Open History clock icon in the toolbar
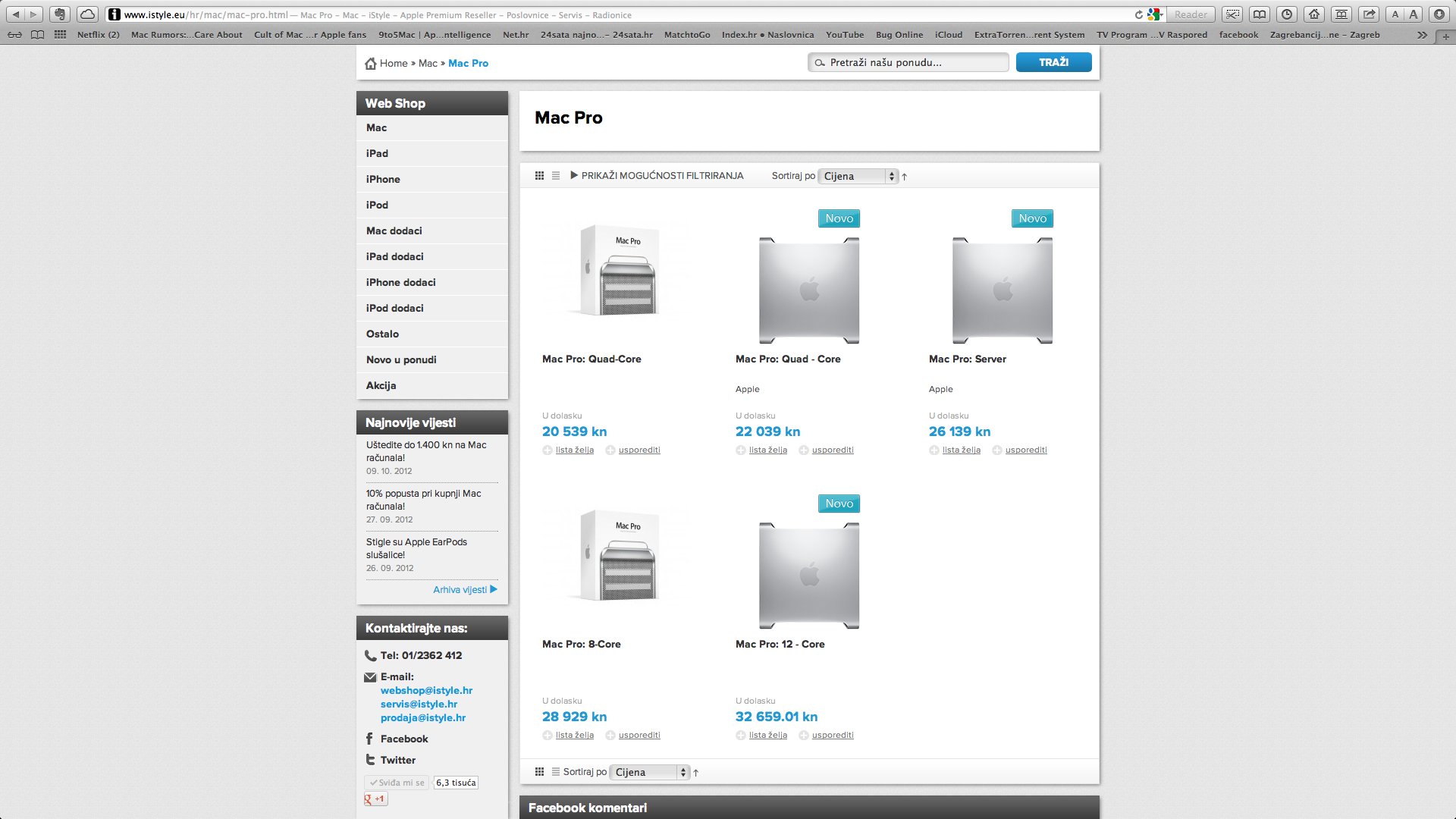 point(1287,14)
